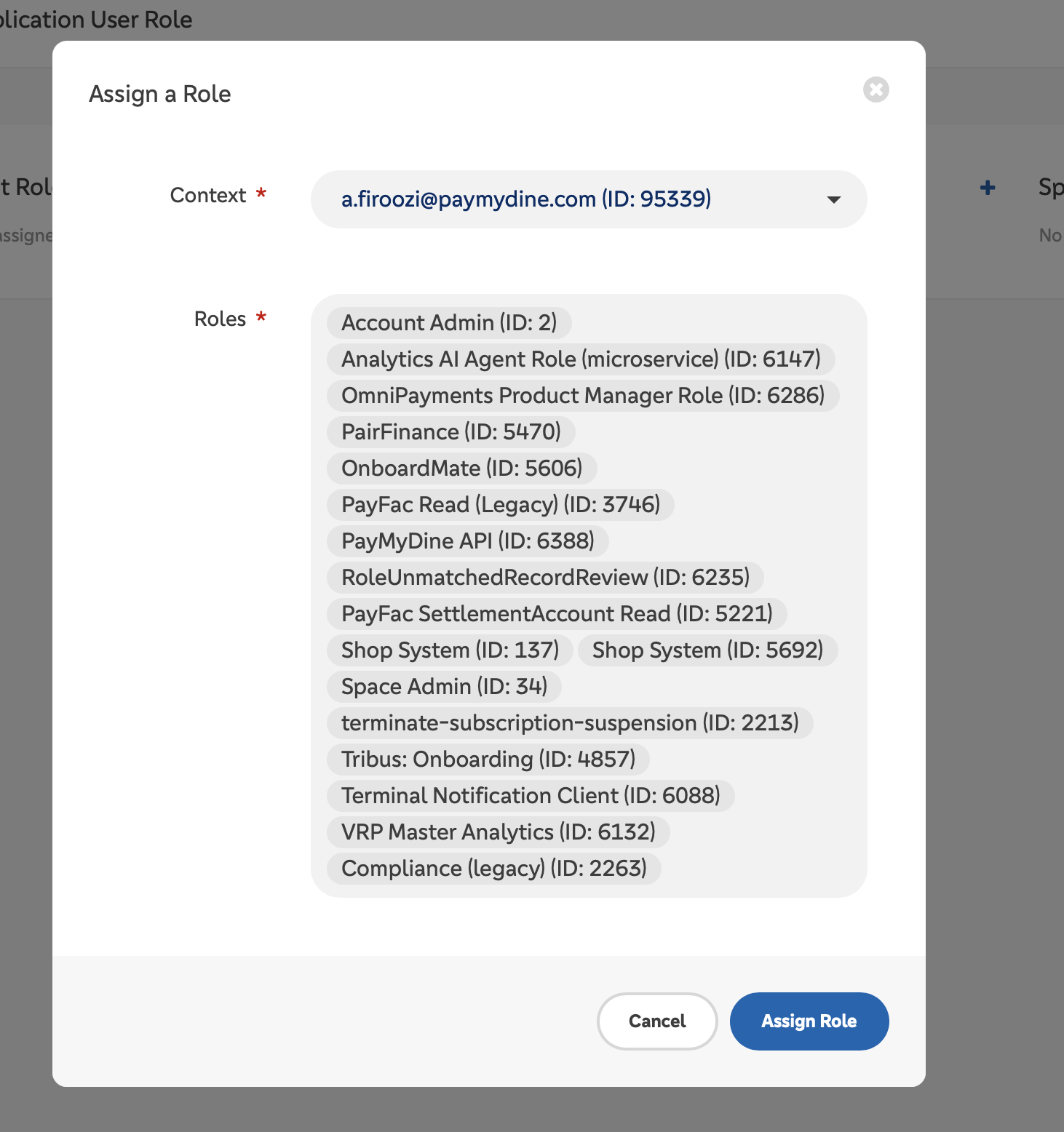Select the PayMyDine API role
Image resolution: width=1064 pixels, height=1132 pixels.
click(468, 541)
